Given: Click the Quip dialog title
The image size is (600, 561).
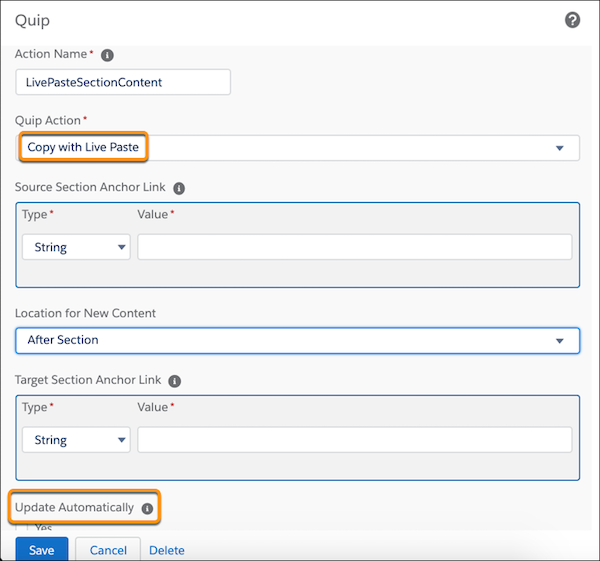Looking at the screenshot, I should pyautogui.click(x=32, y=20).
